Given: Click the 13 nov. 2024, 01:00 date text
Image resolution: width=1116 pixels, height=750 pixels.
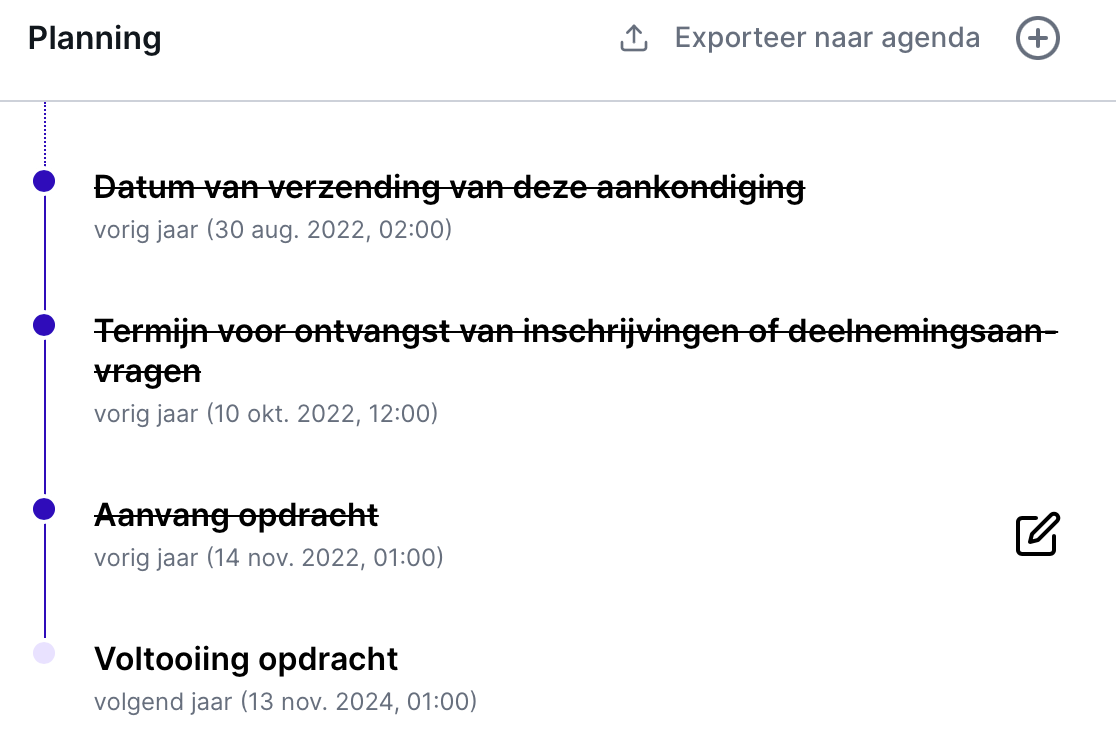Looking at the screenshot, I should point(359,702).
